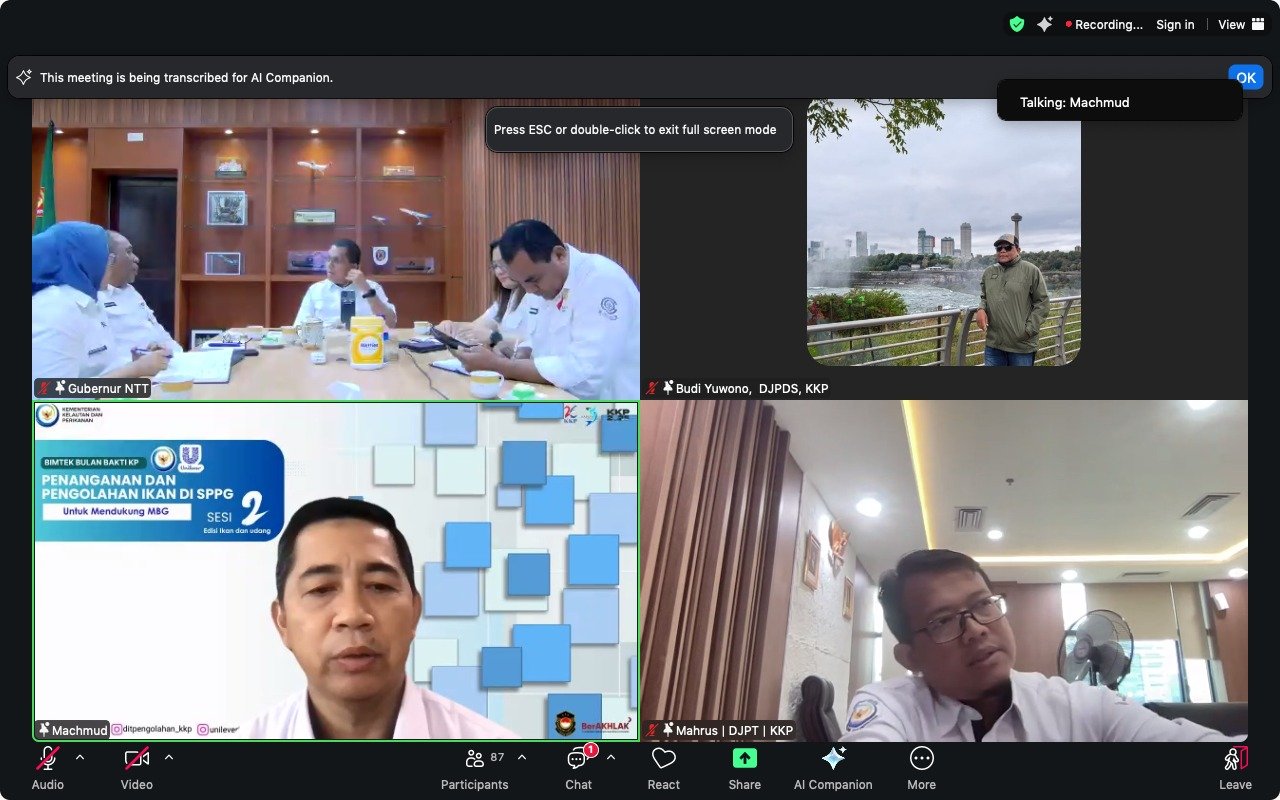
Task: Unmute microphone with the Audio button
Action: click(x=47, y=768)
